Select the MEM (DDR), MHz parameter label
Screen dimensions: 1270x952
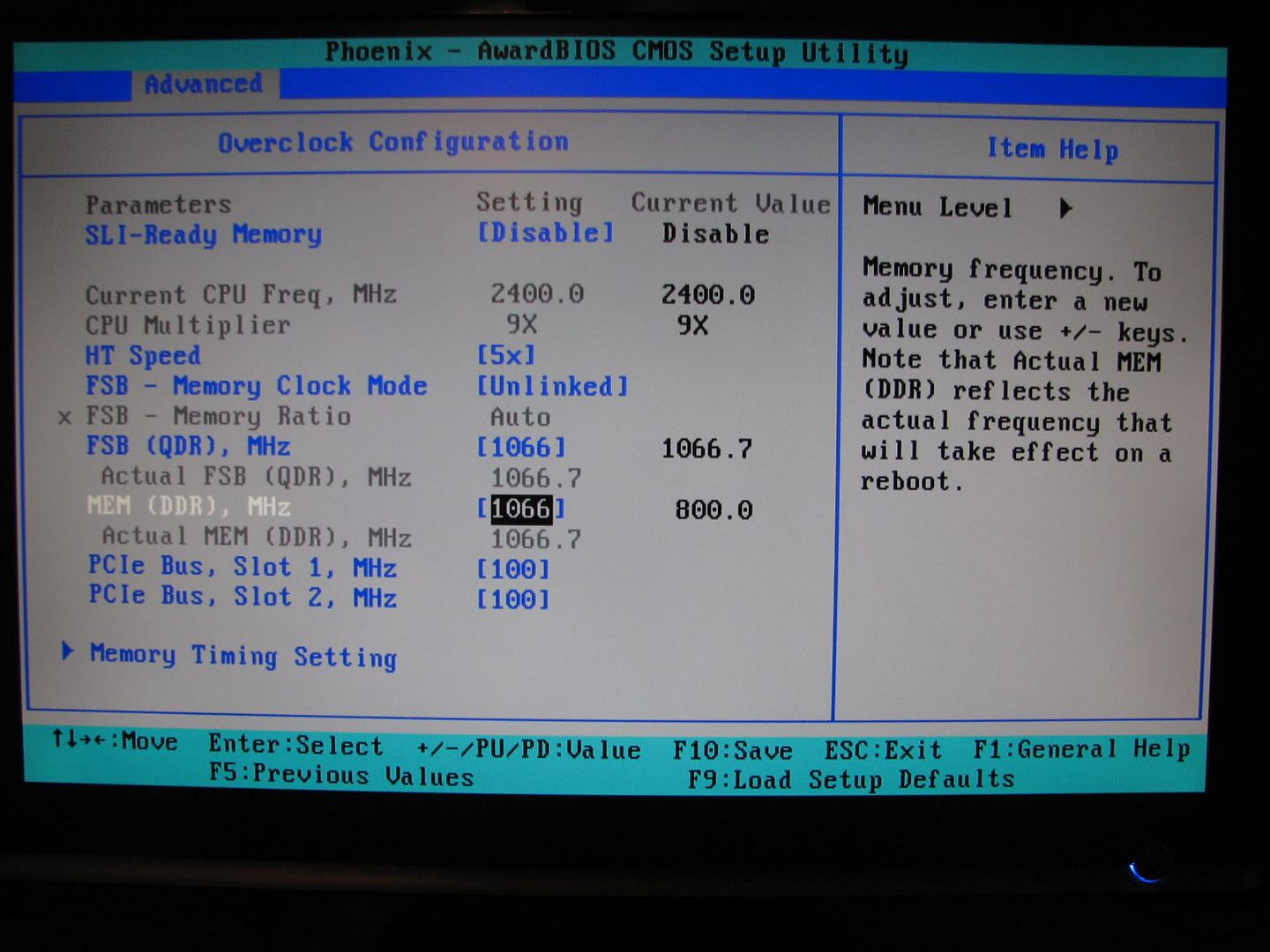pyautogui.click(x=189, y=507)
